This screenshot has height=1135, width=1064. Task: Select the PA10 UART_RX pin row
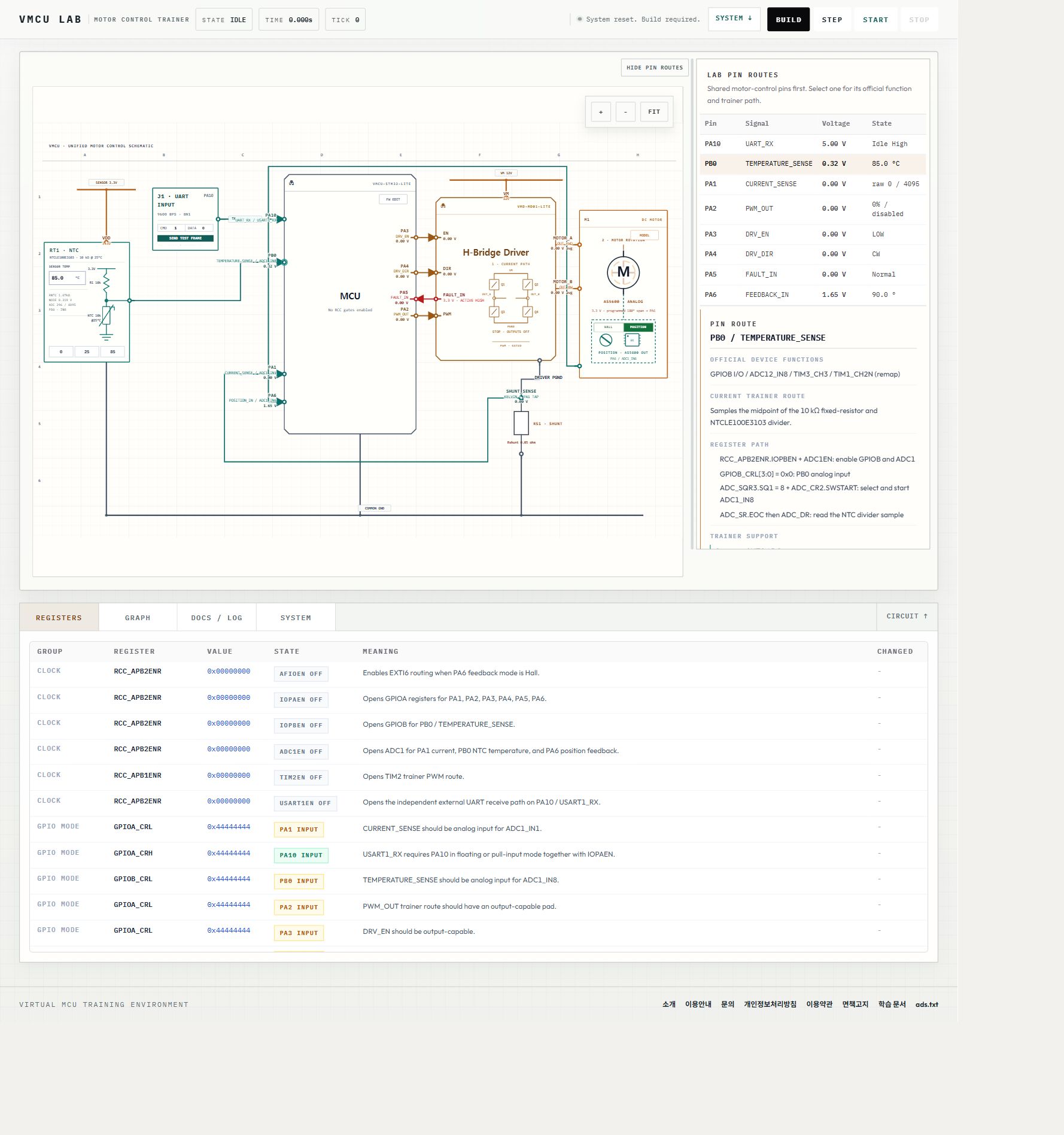click(813, 144)
